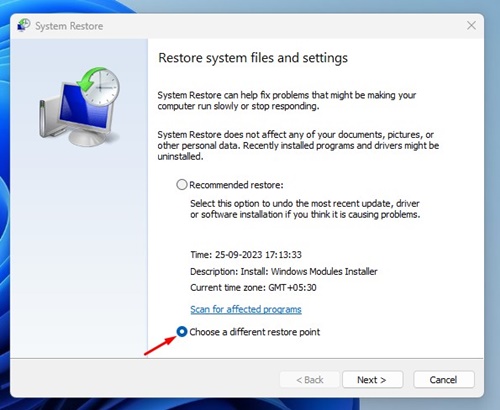
Task: Click the computer and clock restore illustration
Action: (x=80, y=107)
